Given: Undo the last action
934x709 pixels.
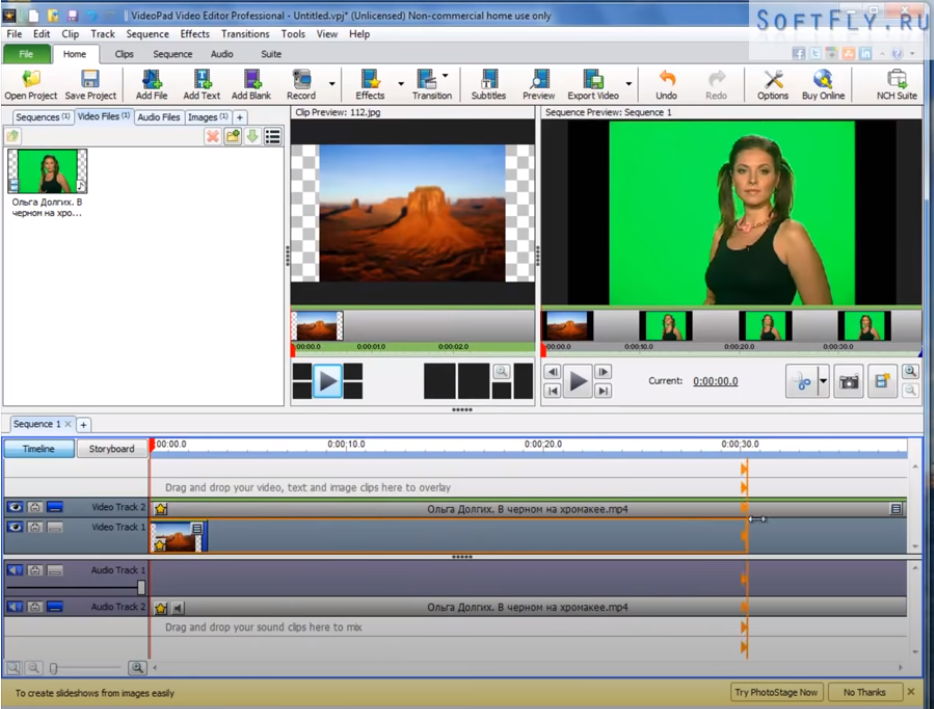Looking at the screenshot, I should click(x=667, y=85).
